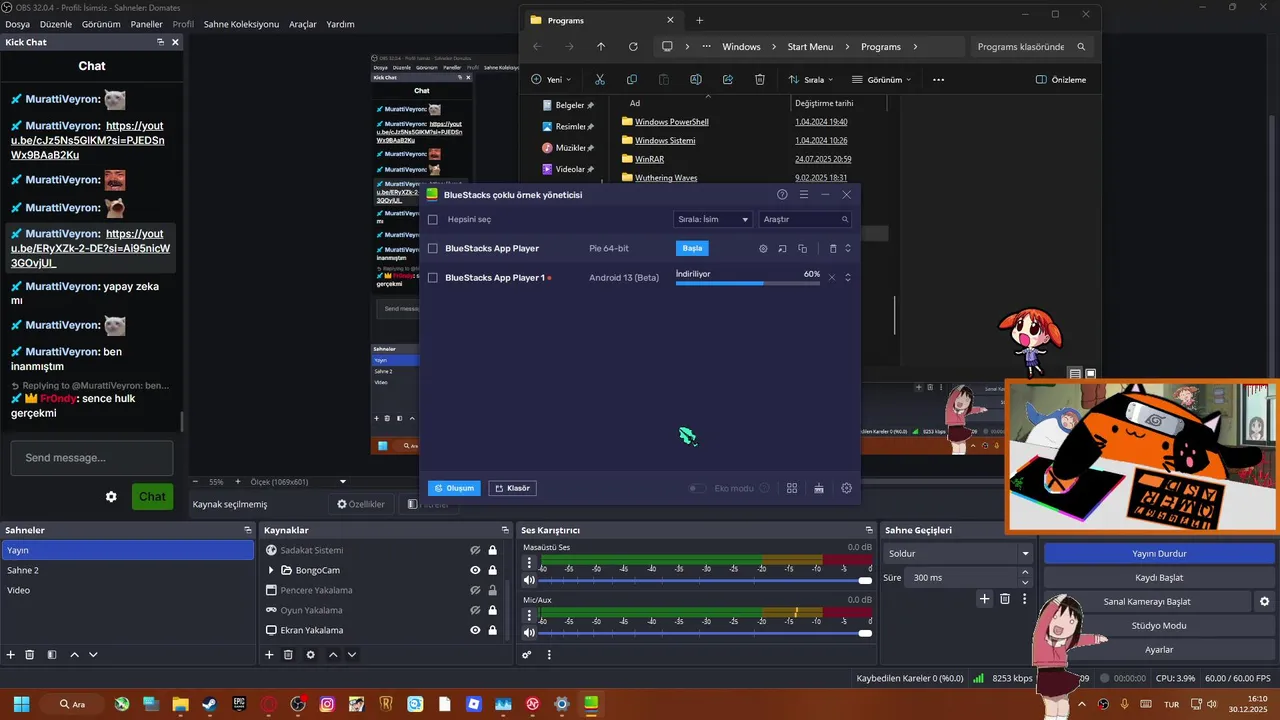
Task: Remove selected source trash icon
Action: pyautogui.click(x=288, y=654)
